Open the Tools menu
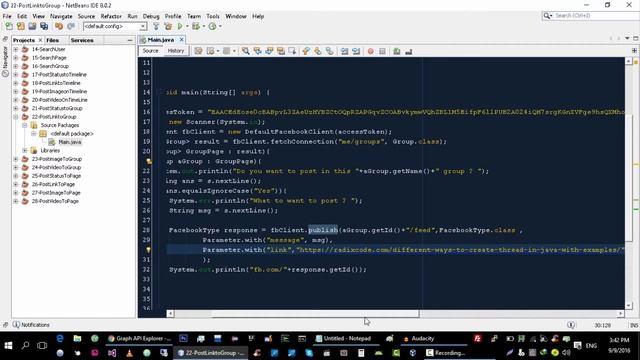 point(213,16)
